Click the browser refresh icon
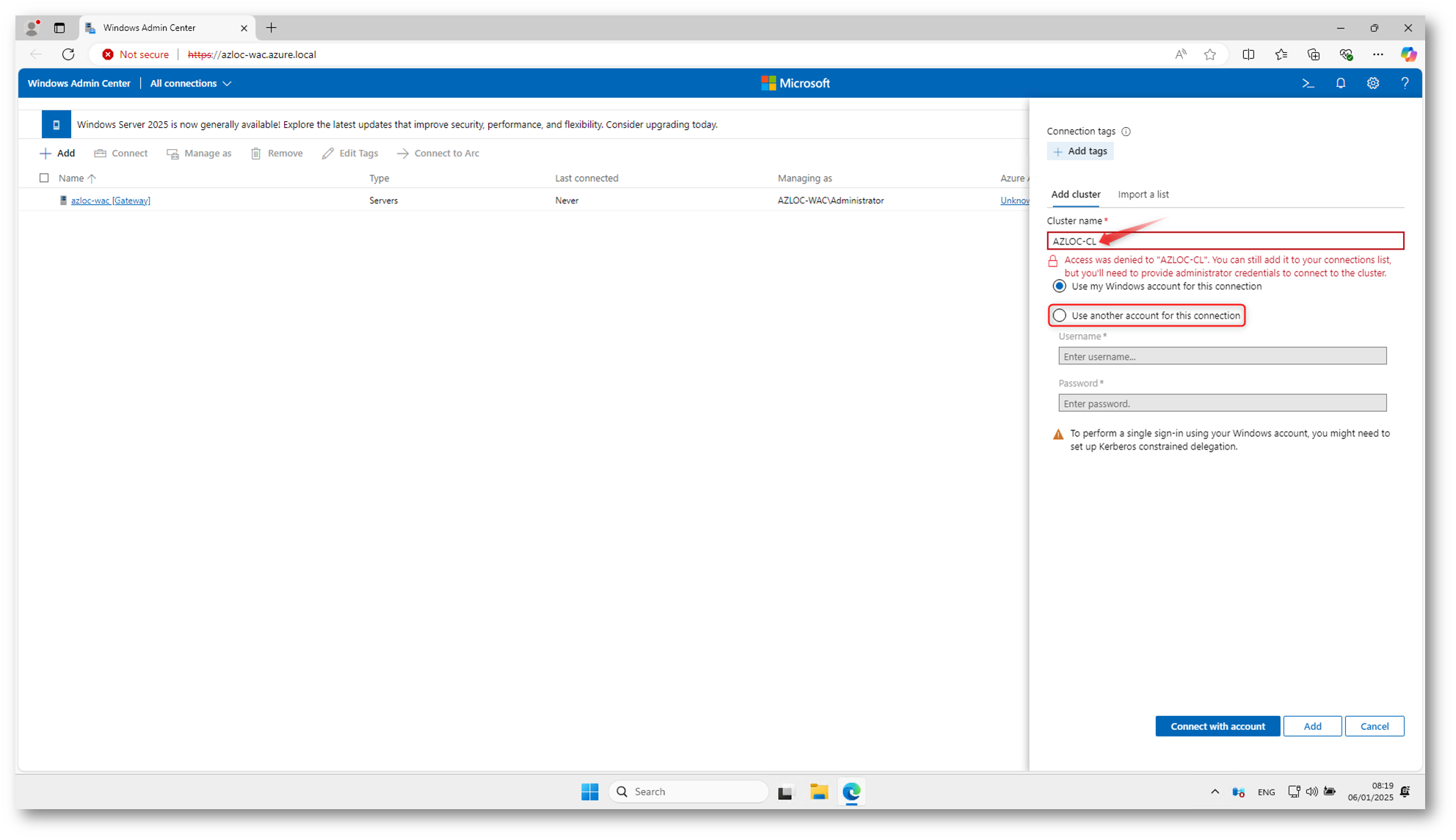The width and height of the screenshot is (1456, 840). point(68,54)
